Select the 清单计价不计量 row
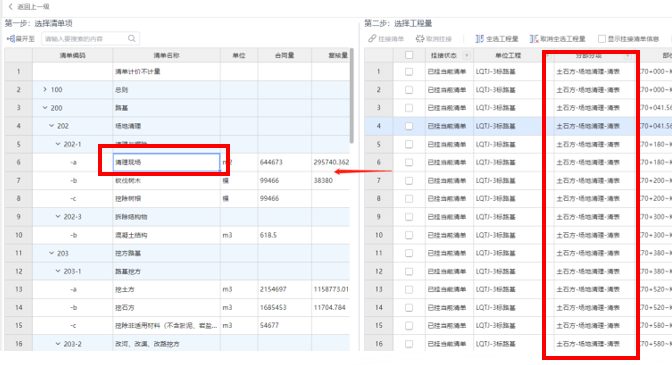This screenshot has width=672, height=365. [177, 72]
